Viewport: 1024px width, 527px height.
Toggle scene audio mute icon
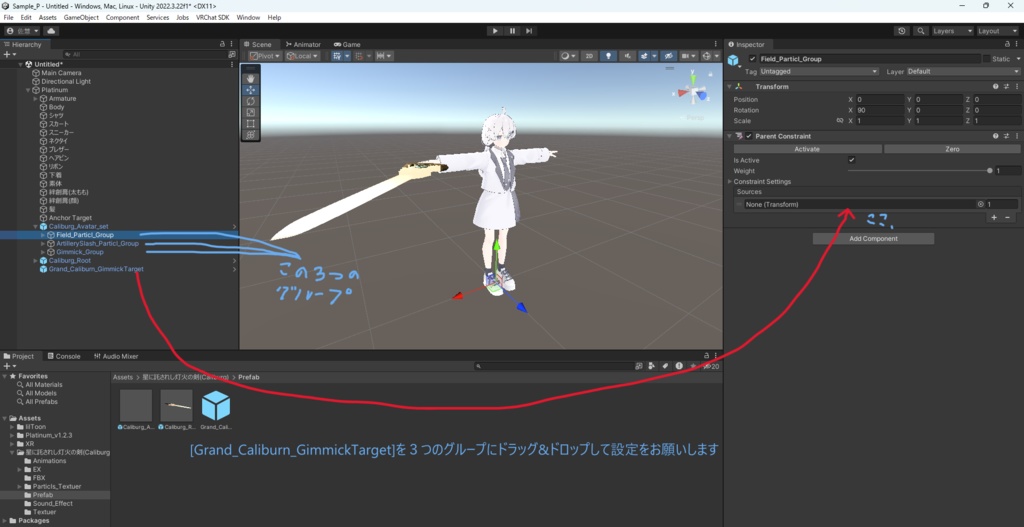pos(628,56)
